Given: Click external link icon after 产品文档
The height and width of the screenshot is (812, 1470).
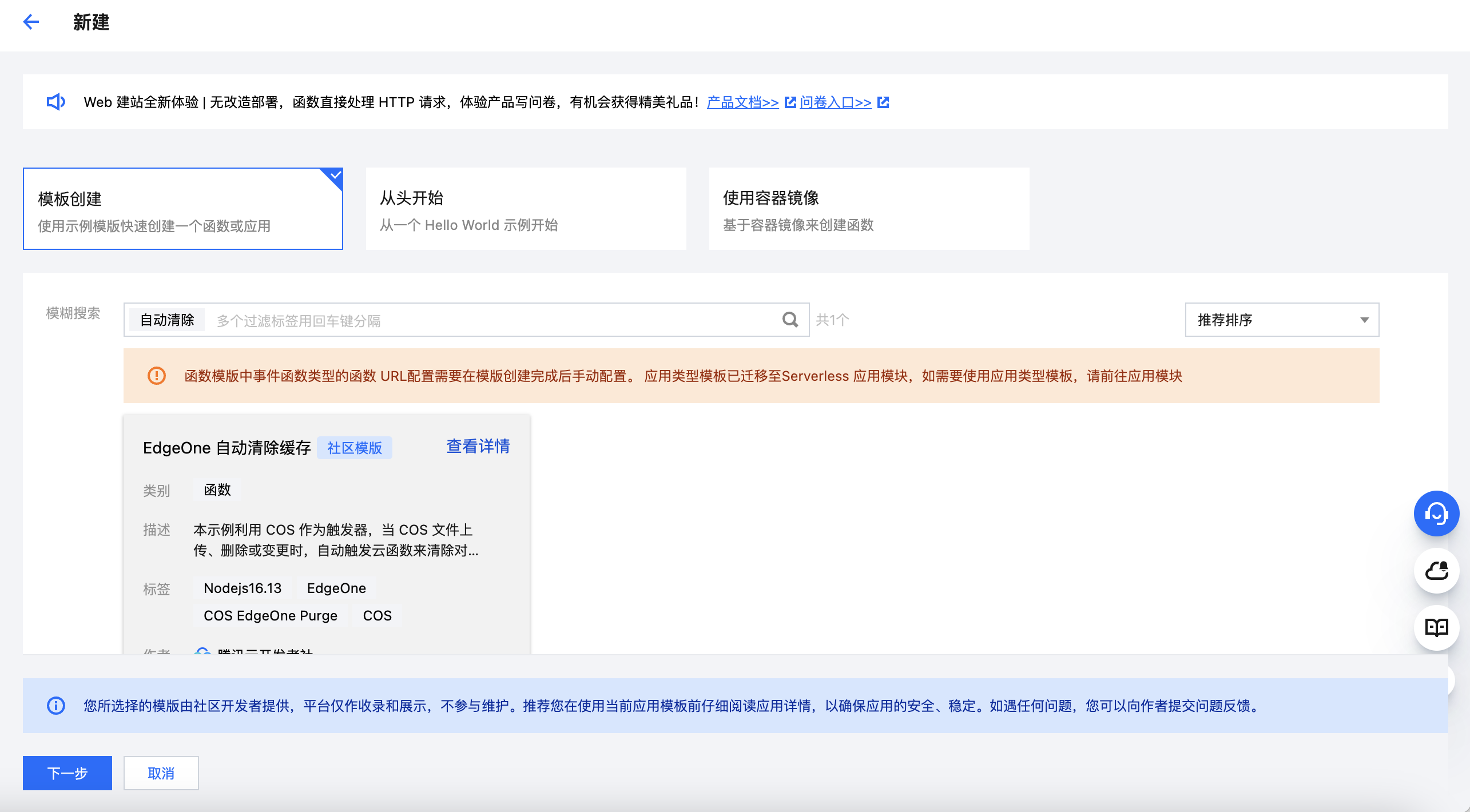Looking at the screenshot, I should 790,102.
